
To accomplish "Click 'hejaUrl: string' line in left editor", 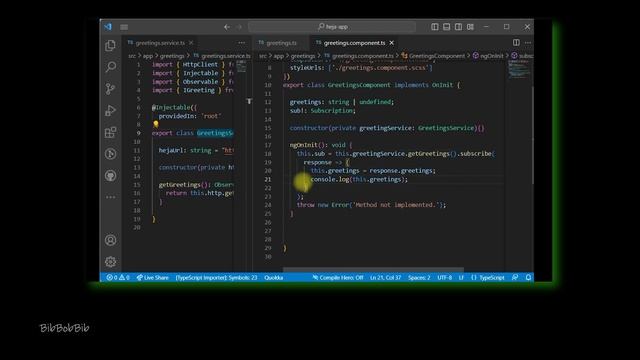I will 196,150.
